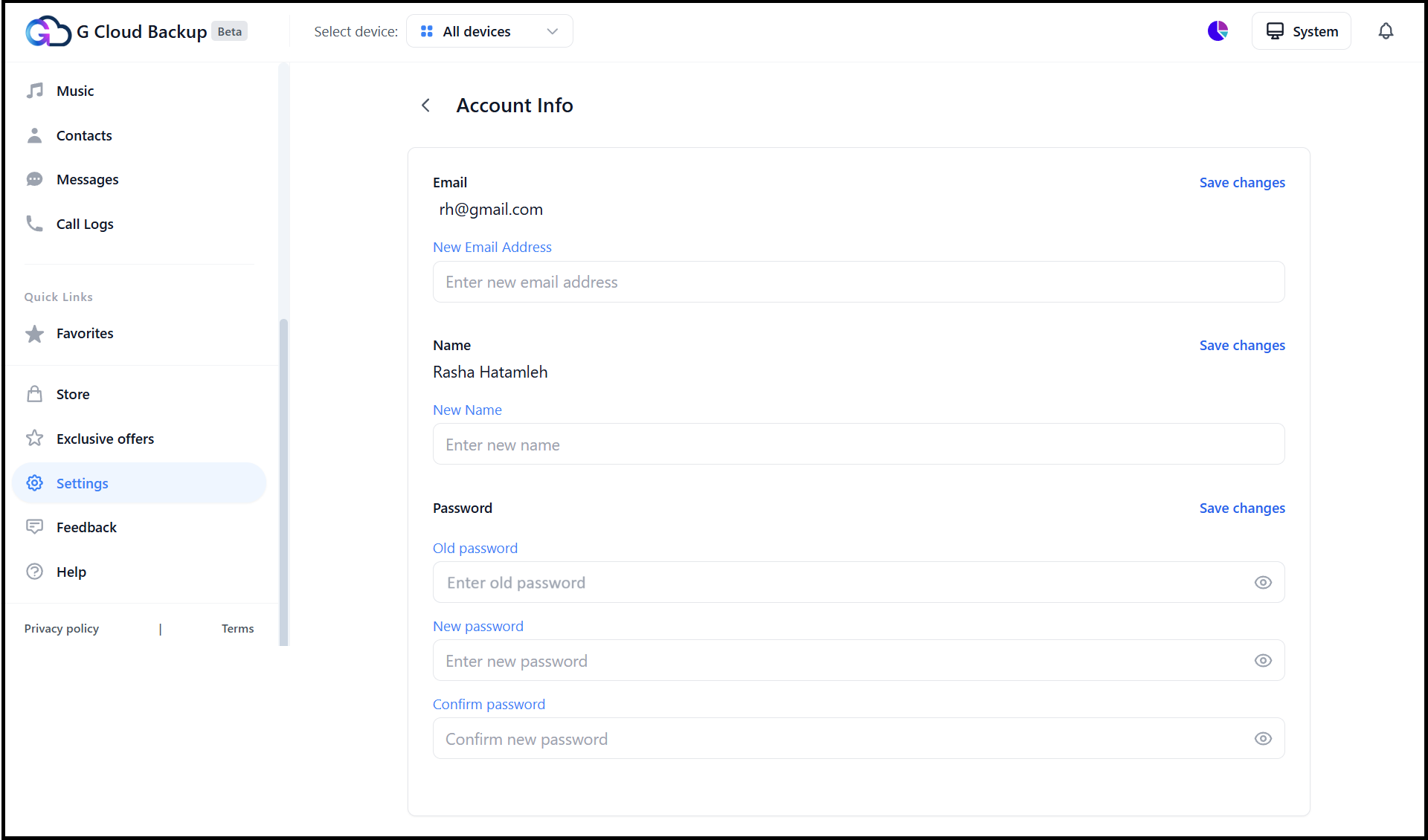The width and height of the screenshot is (1428, 840).
Task: Click the Exclusive offers star icon
Action: tap(35, 438)
